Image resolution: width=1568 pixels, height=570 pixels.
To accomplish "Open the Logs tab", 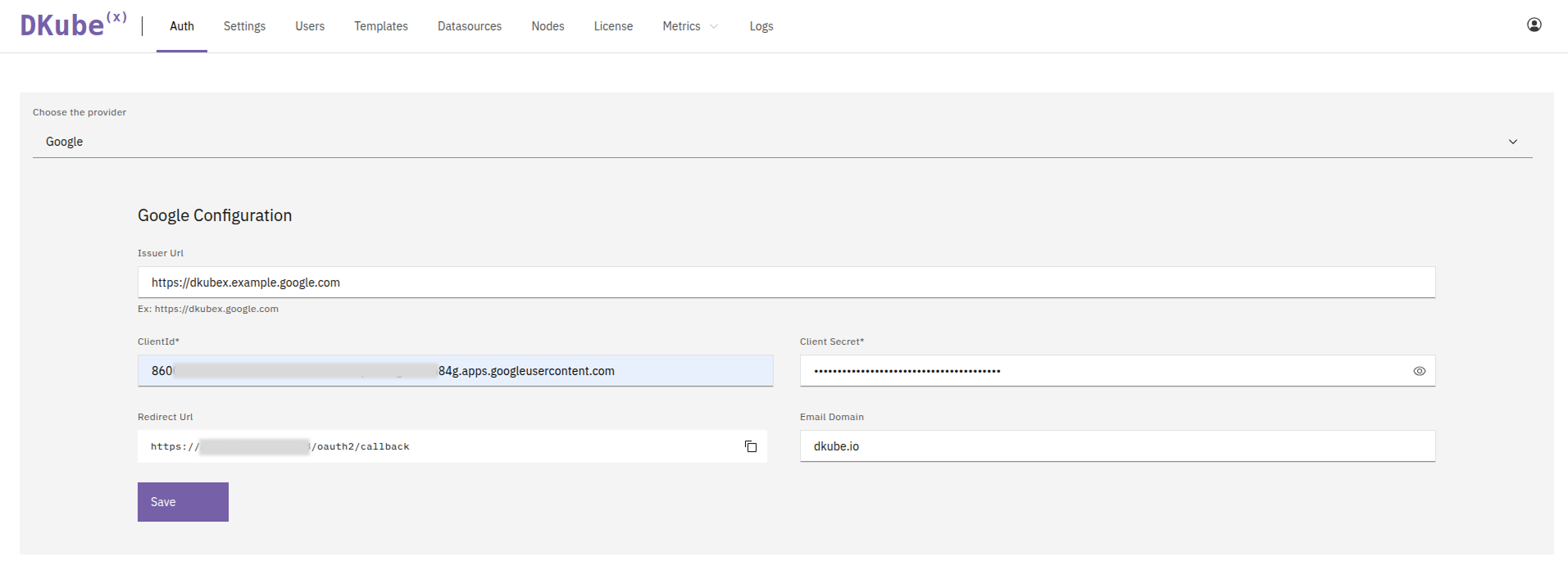I will [x=761, y=26].
